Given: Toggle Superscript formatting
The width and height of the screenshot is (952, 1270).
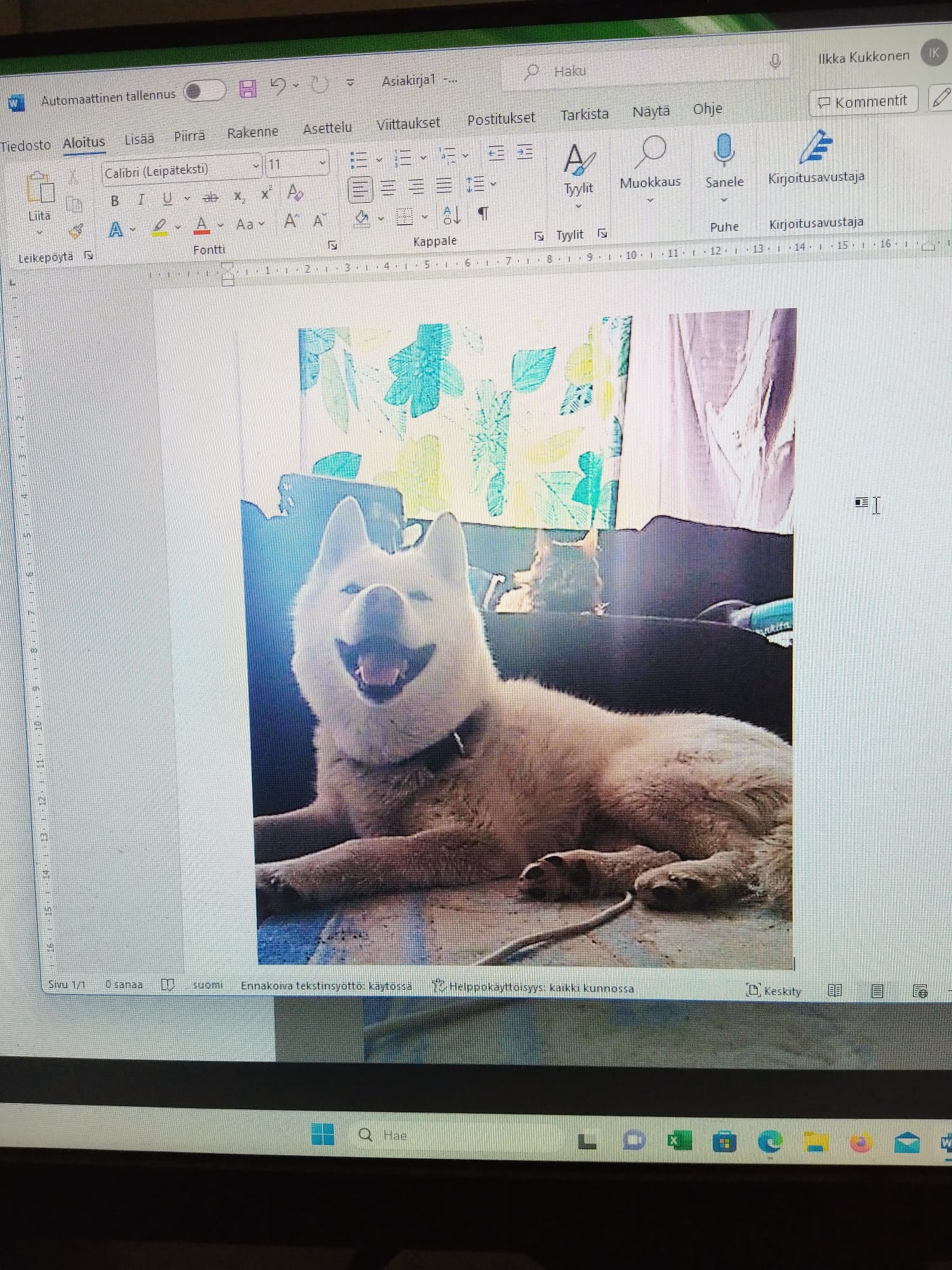Looking at the screenshot, I should click(266, 194).
